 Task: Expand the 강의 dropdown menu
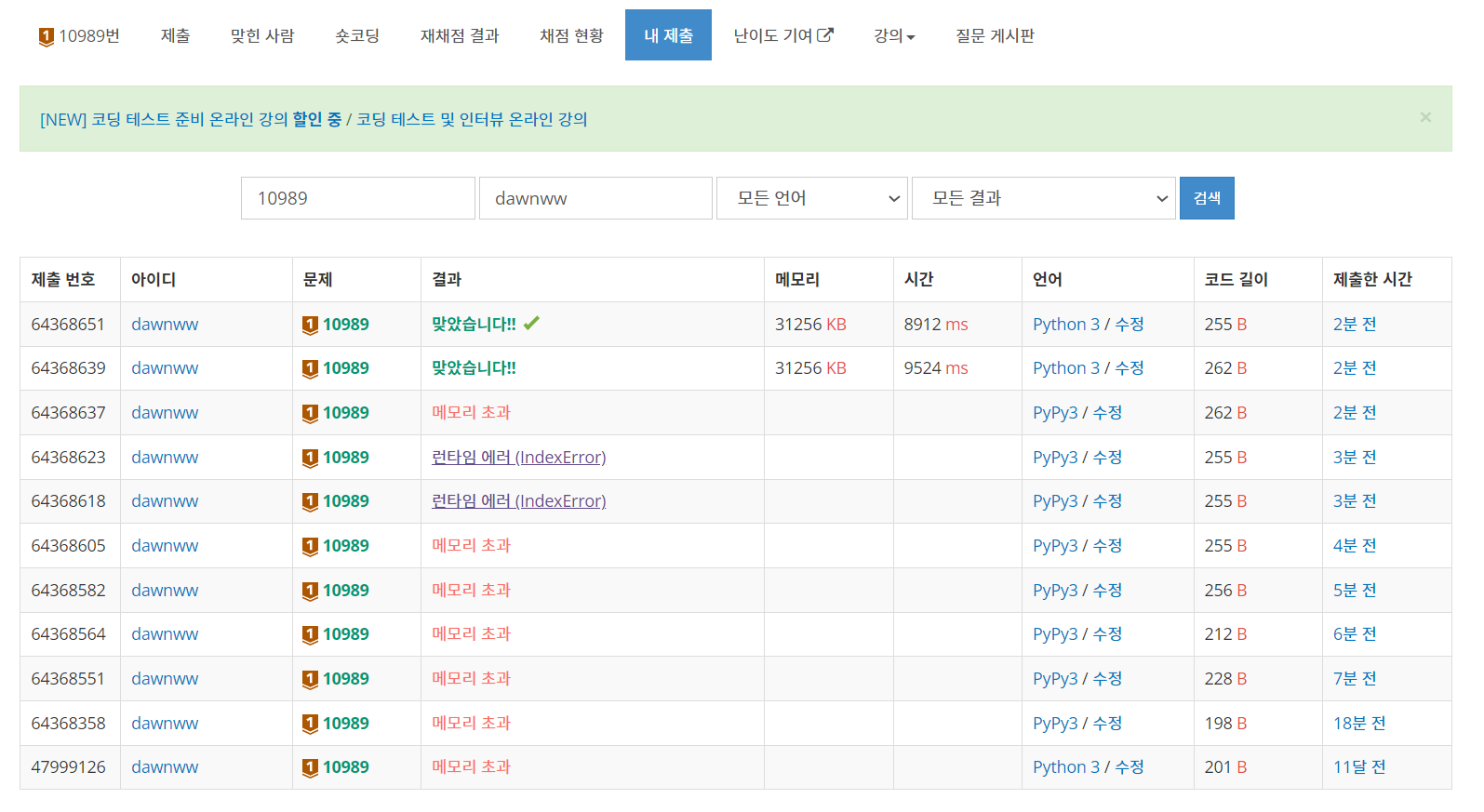(894, 35)
